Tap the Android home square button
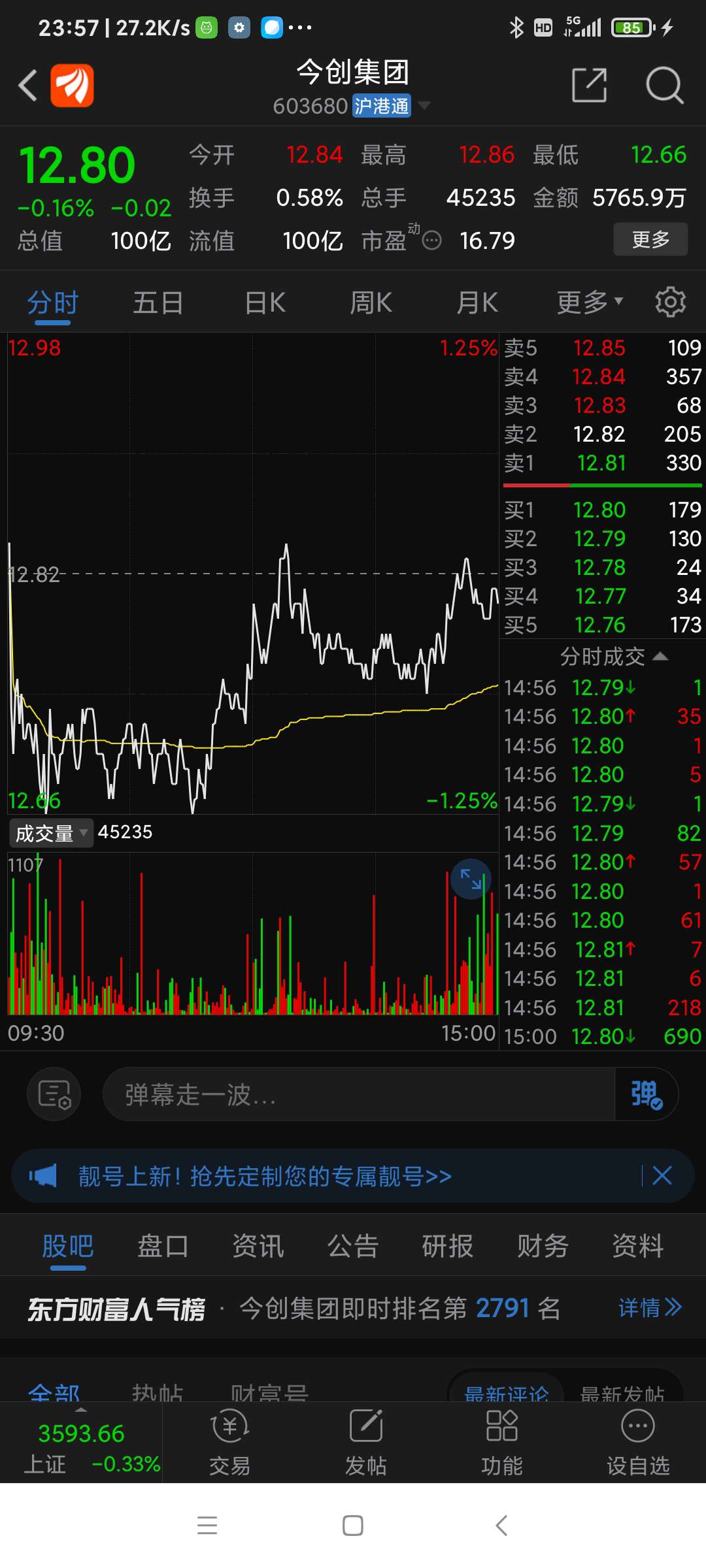706x1568 pixels. tap(353, 1526)
